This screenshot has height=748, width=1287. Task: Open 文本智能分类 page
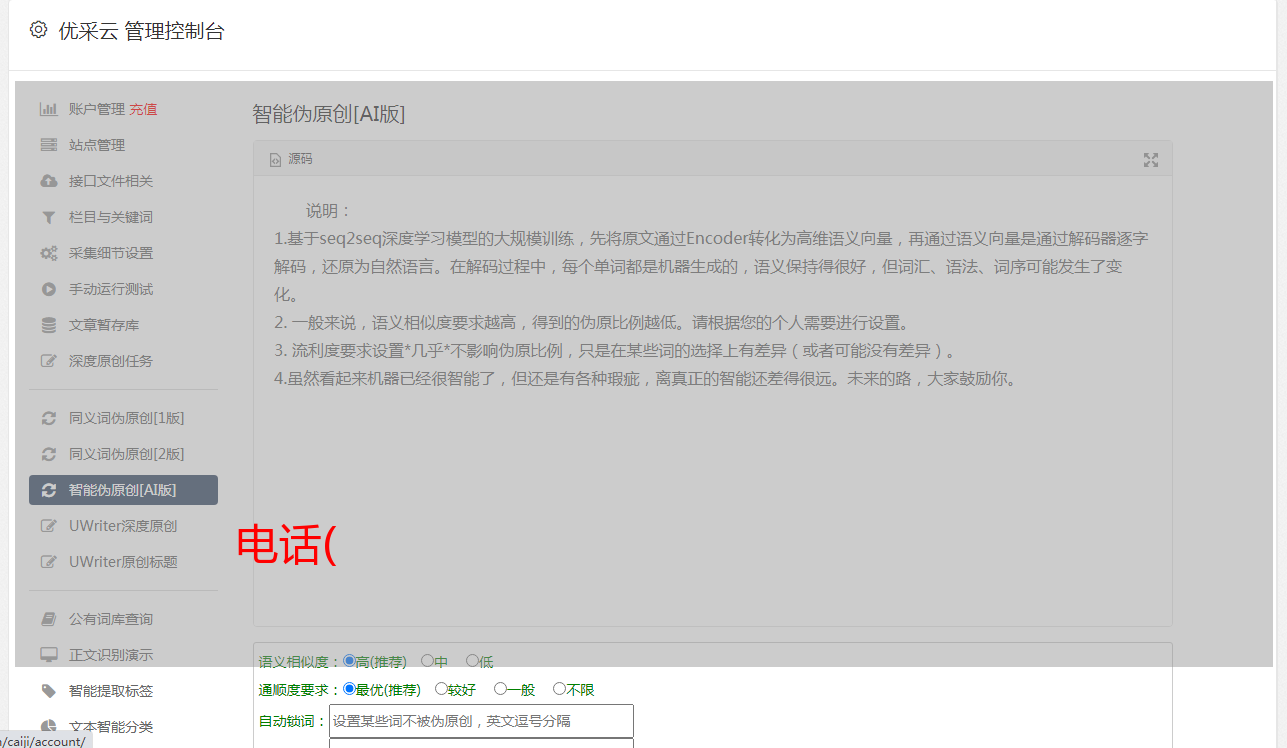coord(111,727)
